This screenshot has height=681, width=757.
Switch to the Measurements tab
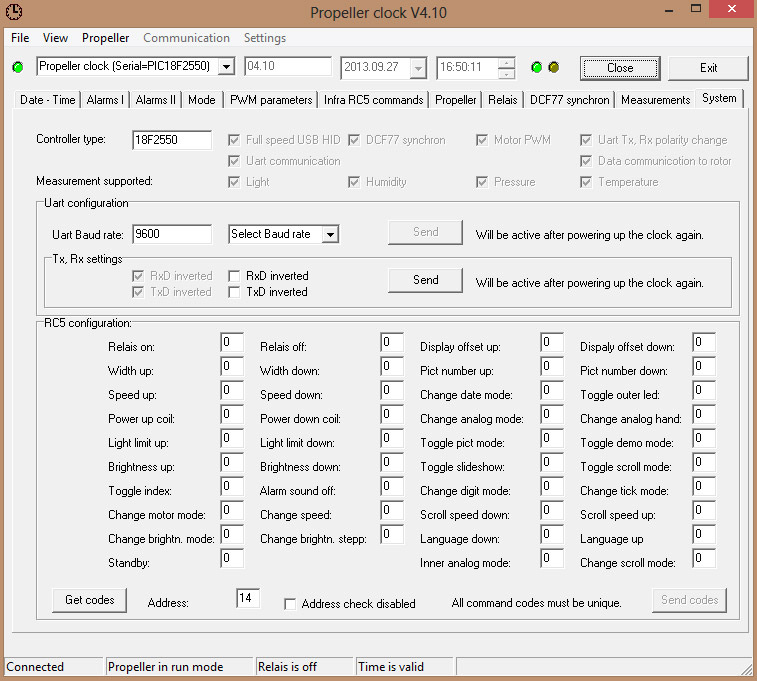(656, 100)
